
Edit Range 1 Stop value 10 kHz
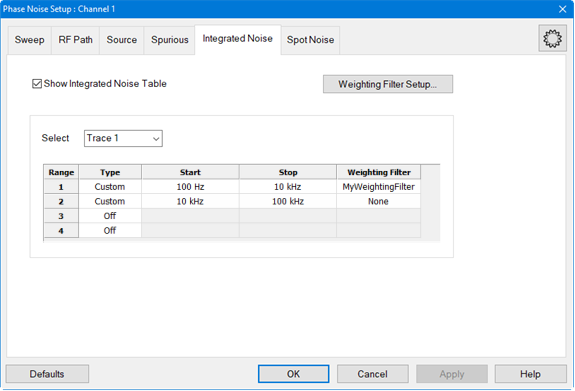(288, 187)
